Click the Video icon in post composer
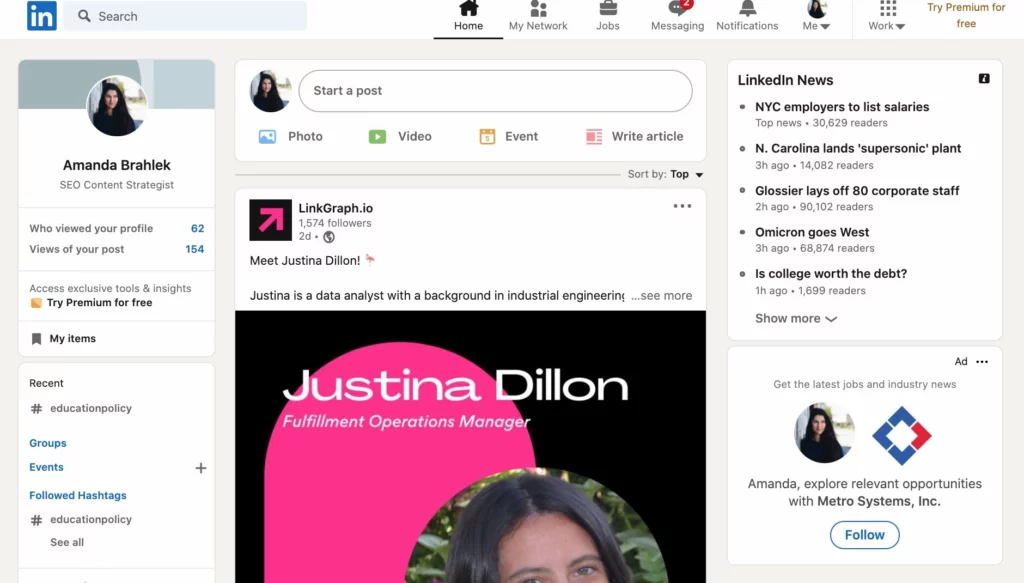1024x583 pixels. click(x=377, y=137)
